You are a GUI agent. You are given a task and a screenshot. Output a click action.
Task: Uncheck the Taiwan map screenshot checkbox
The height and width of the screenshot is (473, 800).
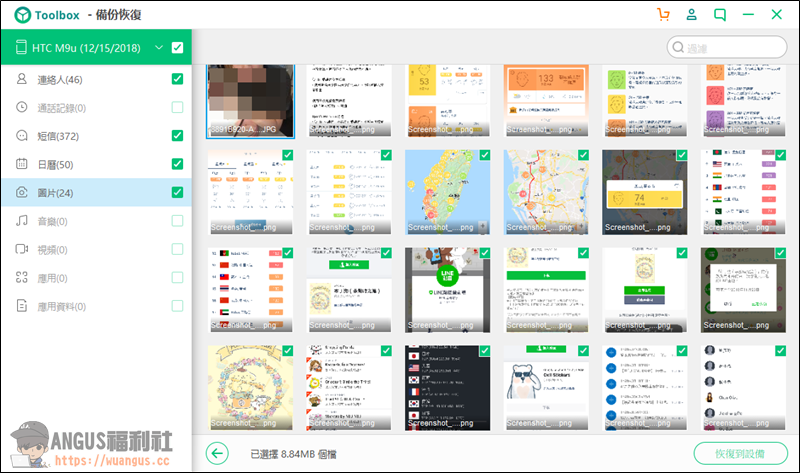[x=485, y=155]
